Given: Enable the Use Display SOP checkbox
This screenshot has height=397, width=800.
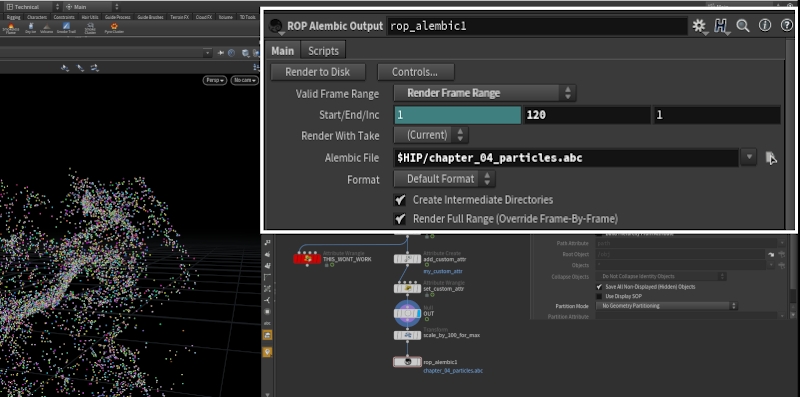Looking at the screenshot, I should [599, 296].
